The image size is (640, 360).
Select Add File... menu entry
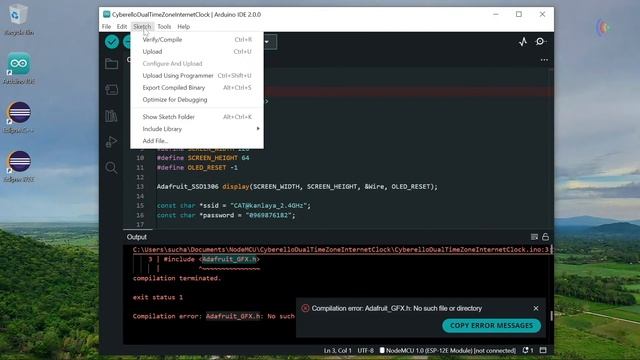click(197, 141)
